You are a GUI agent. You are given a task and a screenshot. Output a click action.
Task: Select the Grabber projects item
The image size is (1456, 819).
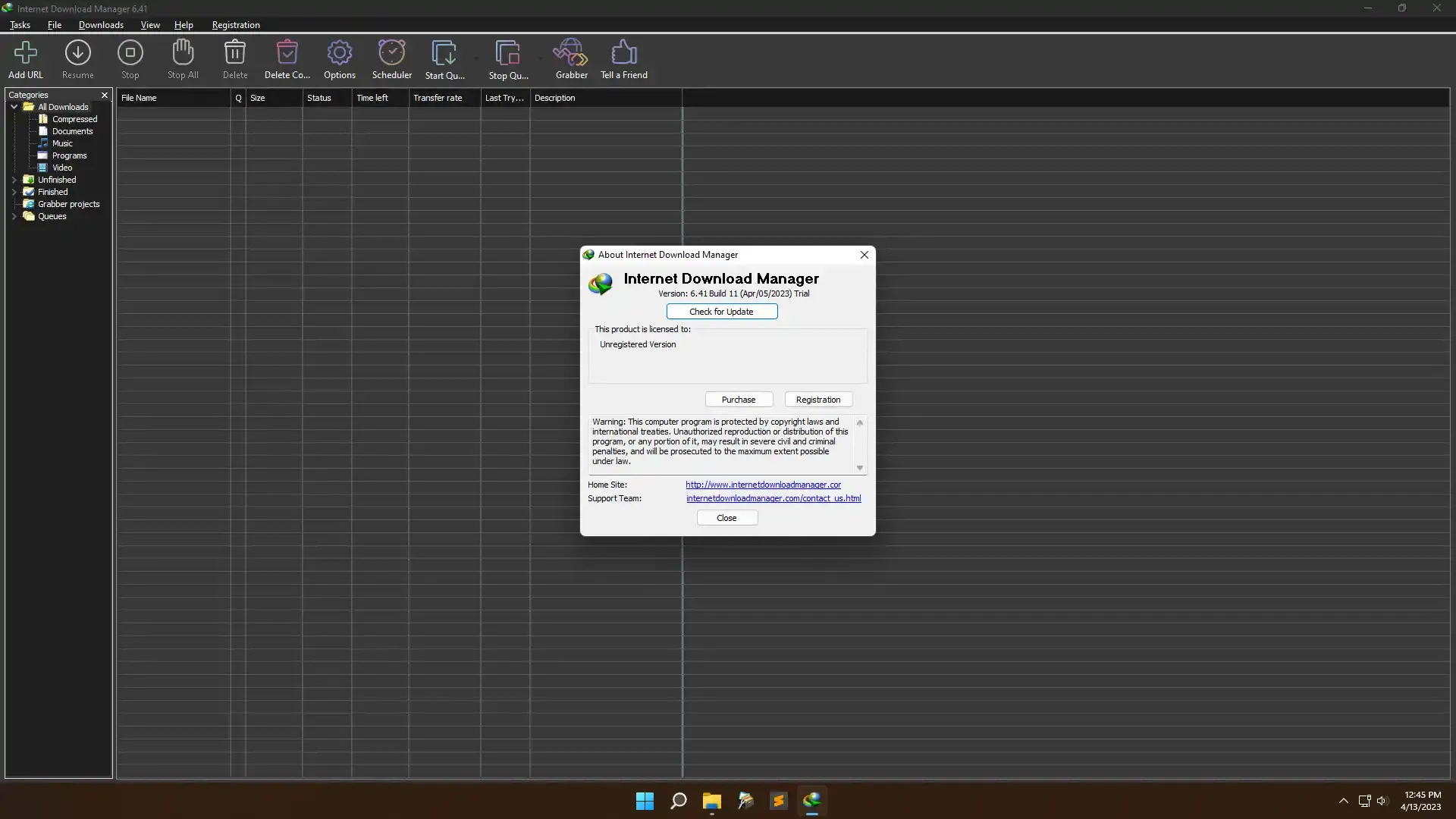tap(68, 204)
